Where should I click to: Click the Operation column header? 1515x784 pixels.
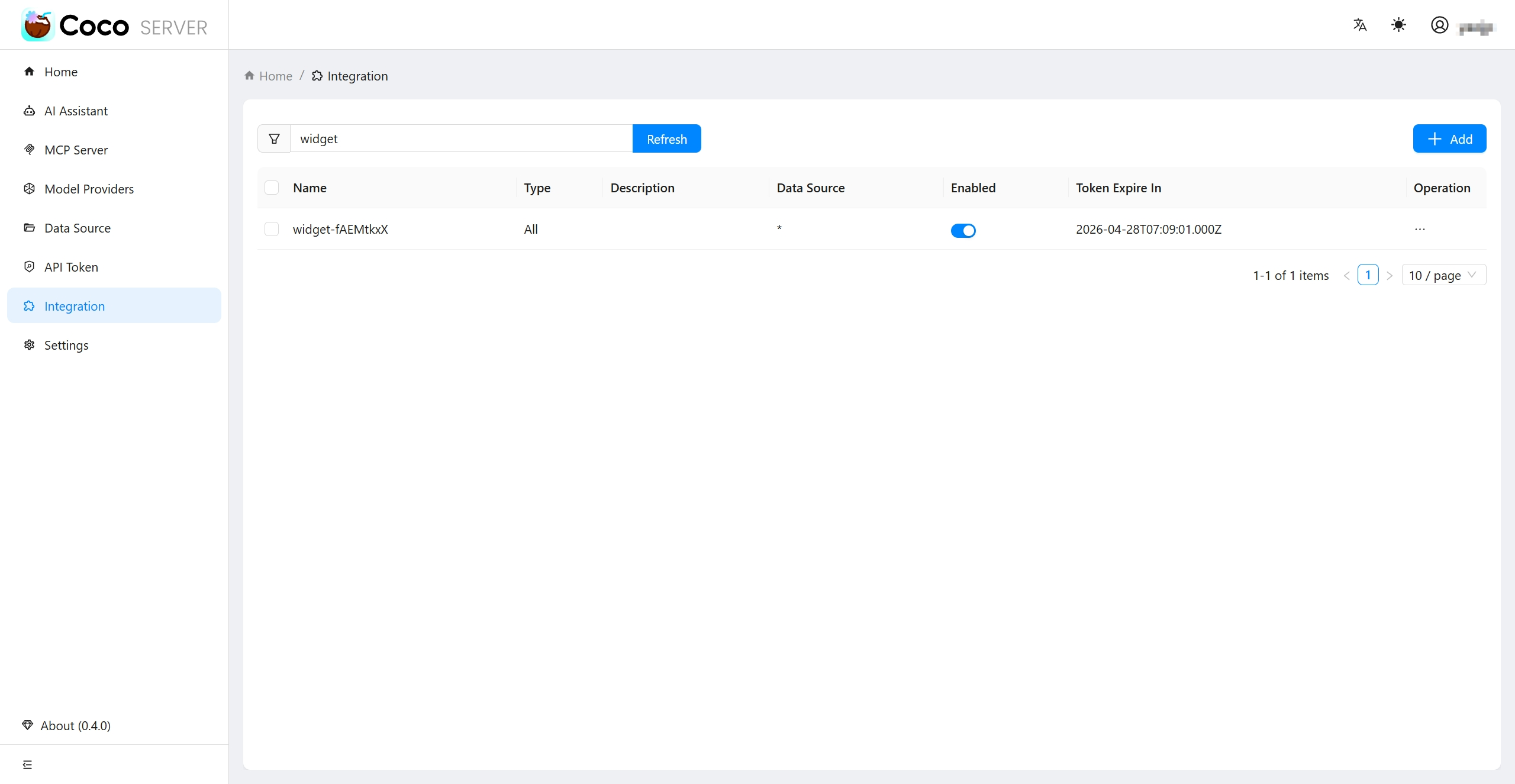pos(1442,188)
